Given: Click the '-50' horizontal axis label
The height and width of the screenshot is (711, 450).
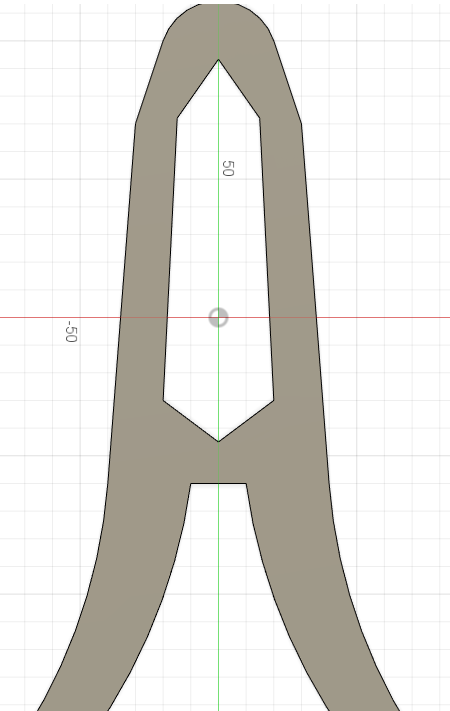Looking at the screenshot, I should pos(71,331).
